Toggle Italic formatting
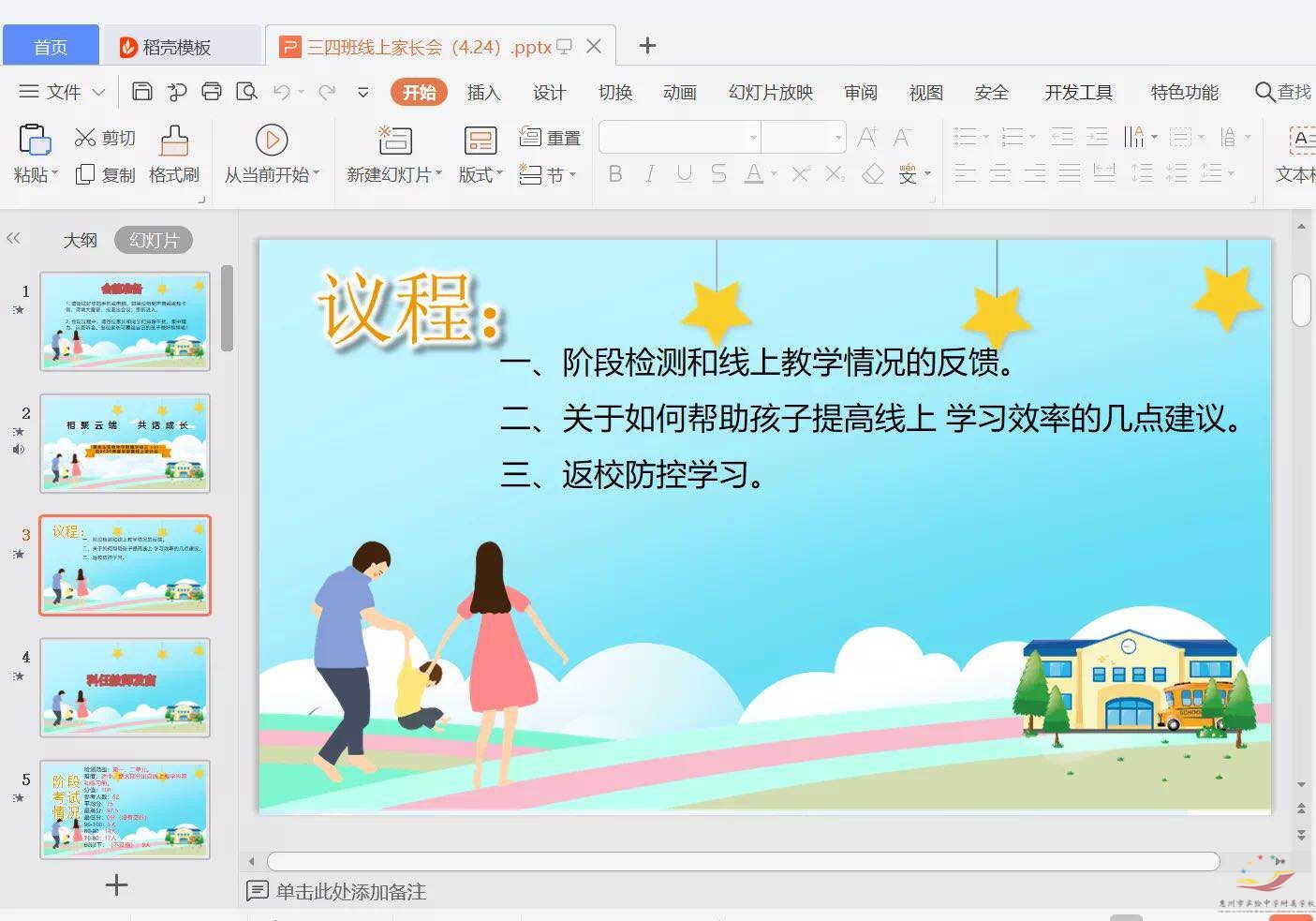This screenshot has width=1316, height=921. click(649, 173)
